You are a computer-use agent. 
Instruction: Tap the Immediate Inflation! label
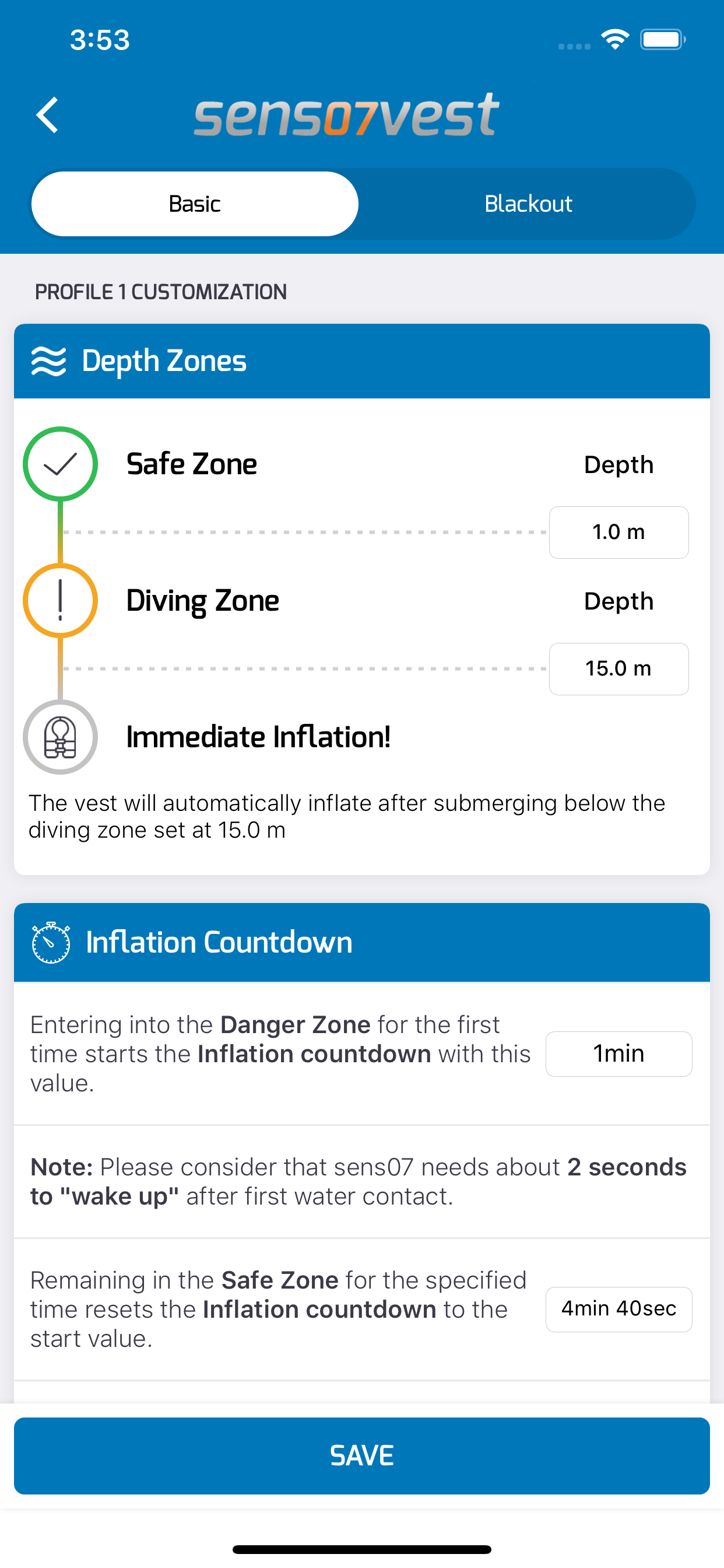click(259, 737)
